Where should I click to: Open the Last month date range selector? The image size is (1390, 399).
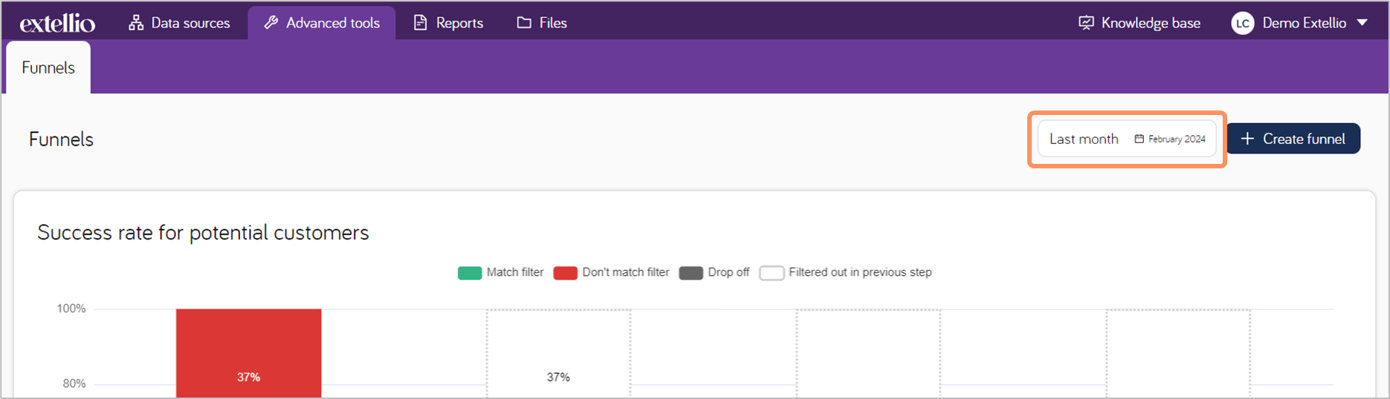1127,139
